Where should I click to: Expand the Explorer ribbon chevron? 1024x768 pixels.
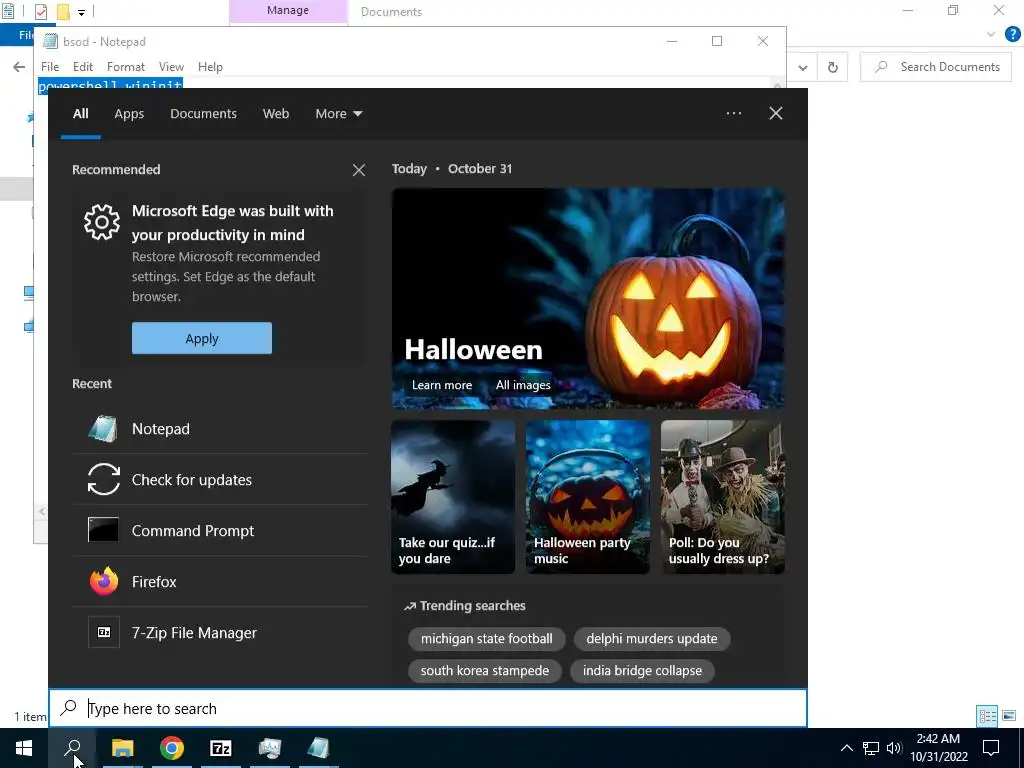click(991, 34)
